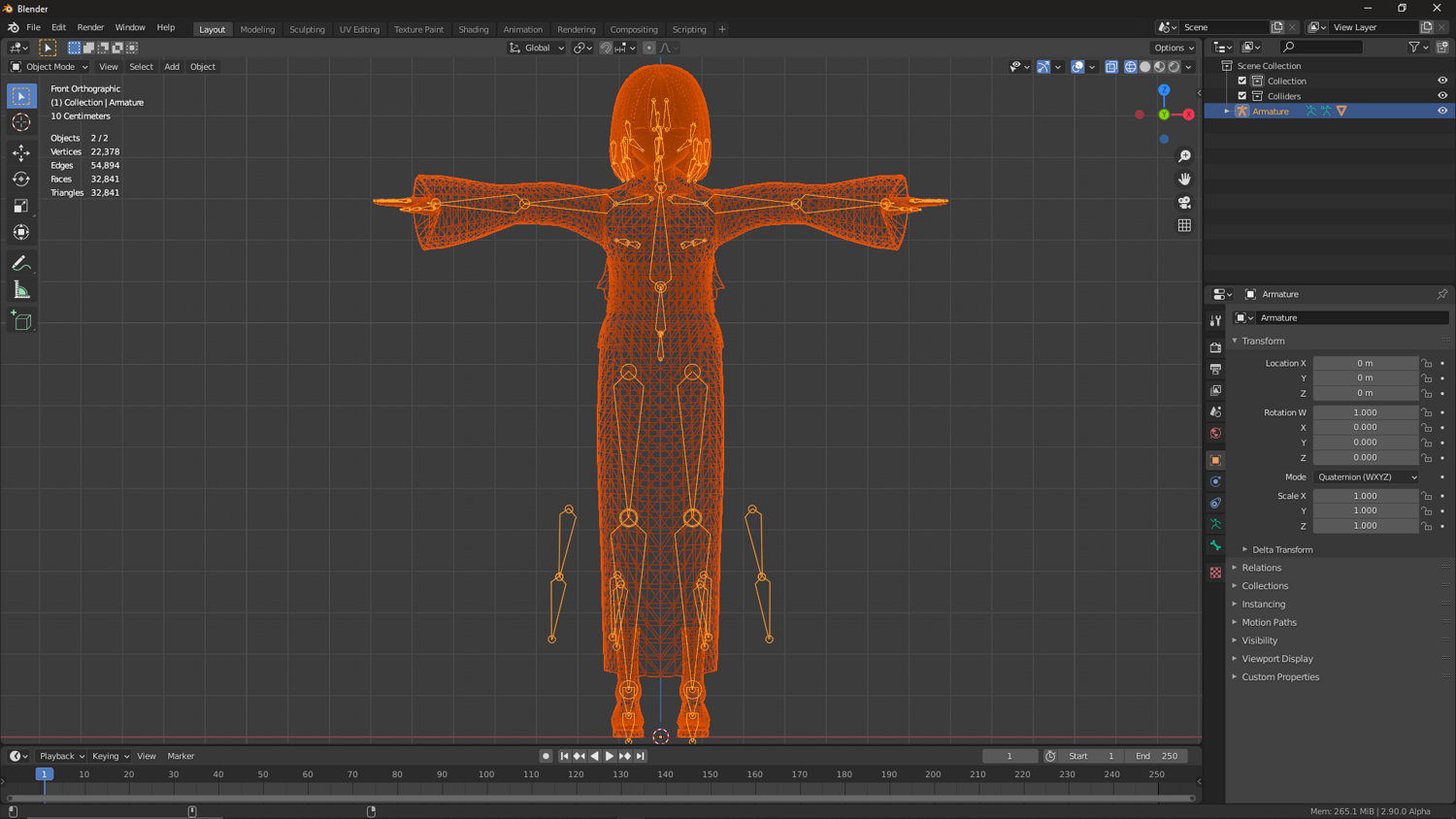Click the pan view hand icon
Image resolution: width=1456 pixels, height=819 pixels.
(1184, 180)
